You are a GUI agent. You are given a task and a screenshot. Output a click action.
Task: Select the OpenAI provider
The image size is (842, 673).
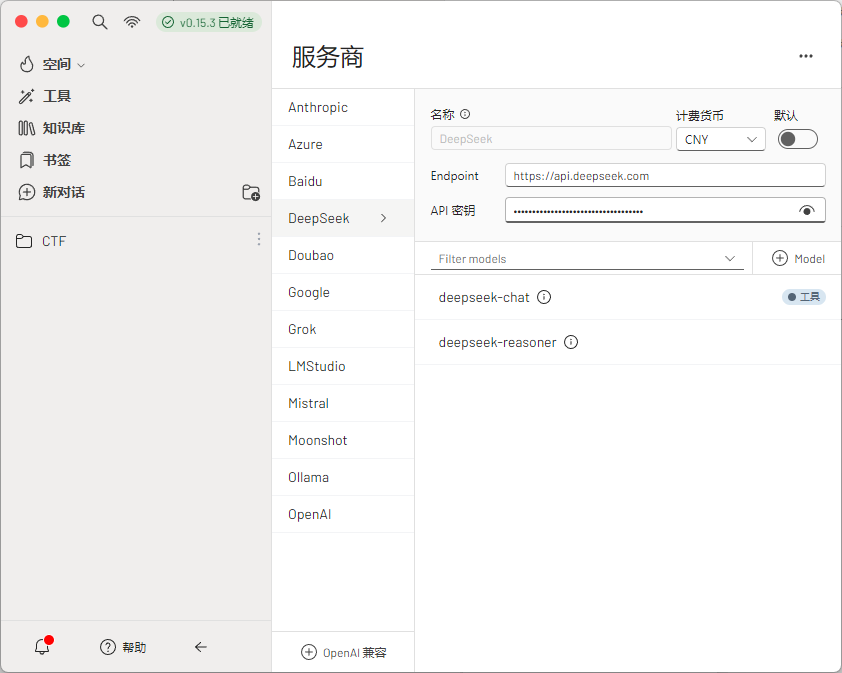point(343,515)
